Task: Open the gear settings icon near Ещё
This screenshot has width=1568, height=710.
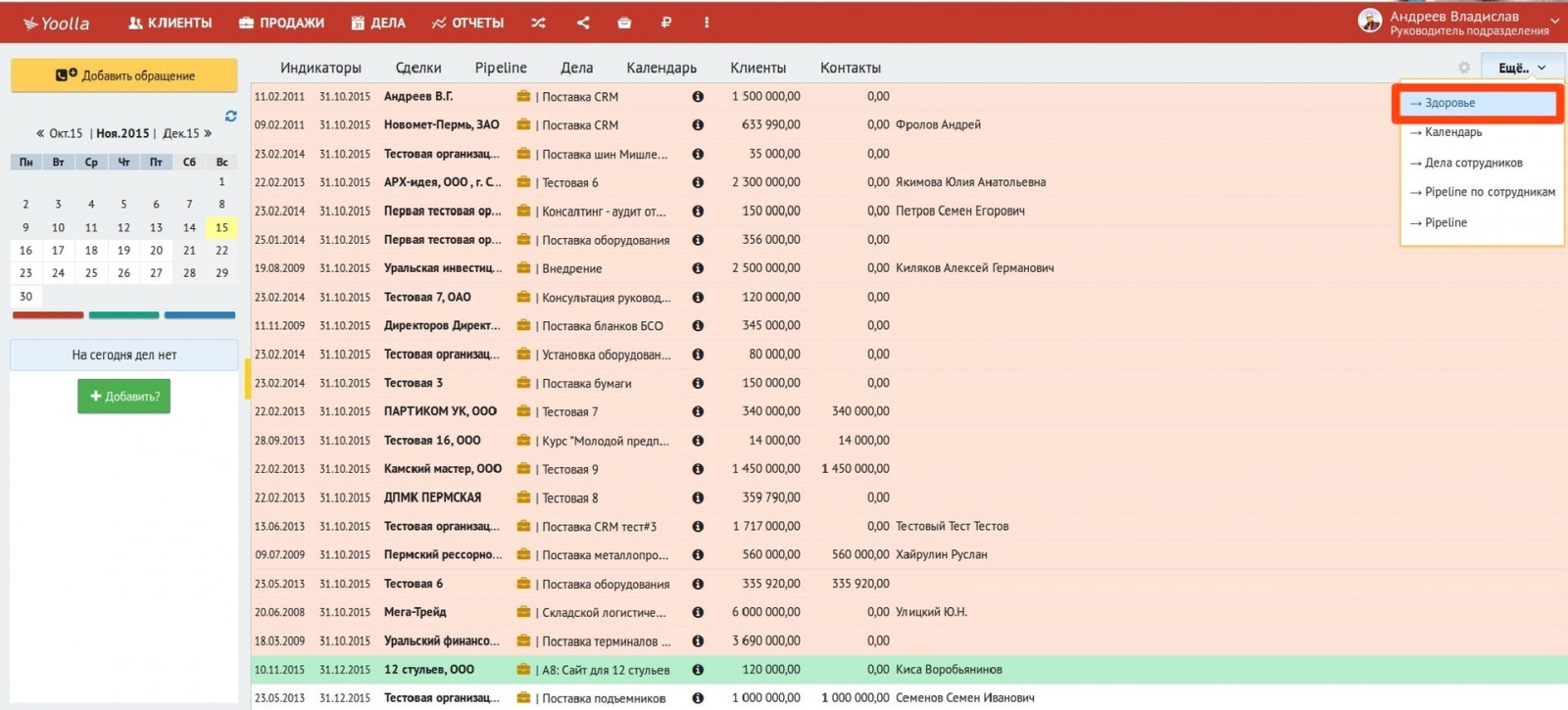Action: pos(1464,68)
